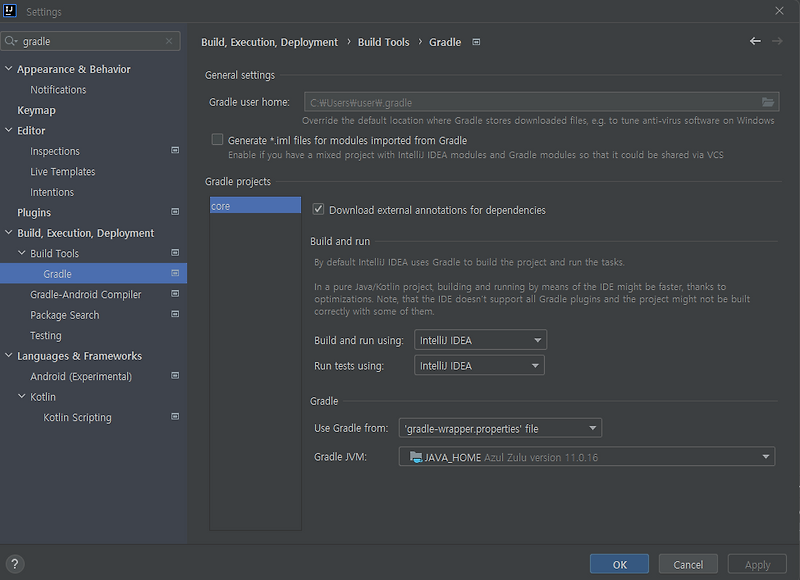Click the help question mark icon
Viewport: 800px width, 580px height.
click(15, 563)
